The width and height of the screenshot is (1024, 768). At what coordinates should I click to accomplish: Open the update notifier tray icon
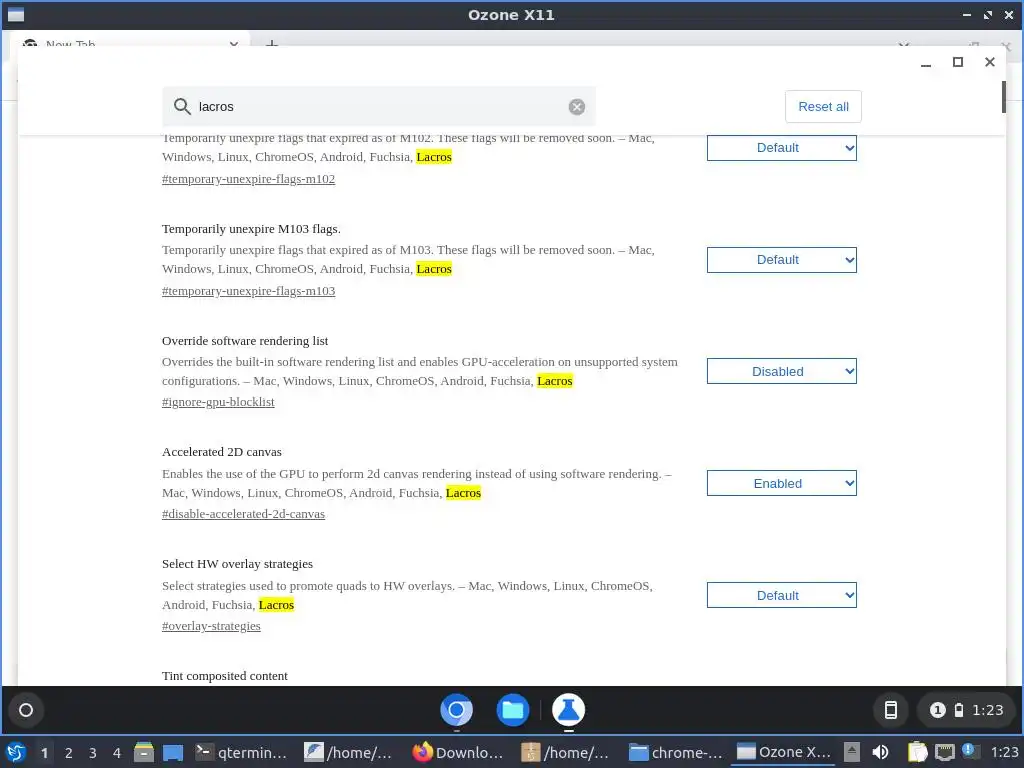[x=970, y=752]
